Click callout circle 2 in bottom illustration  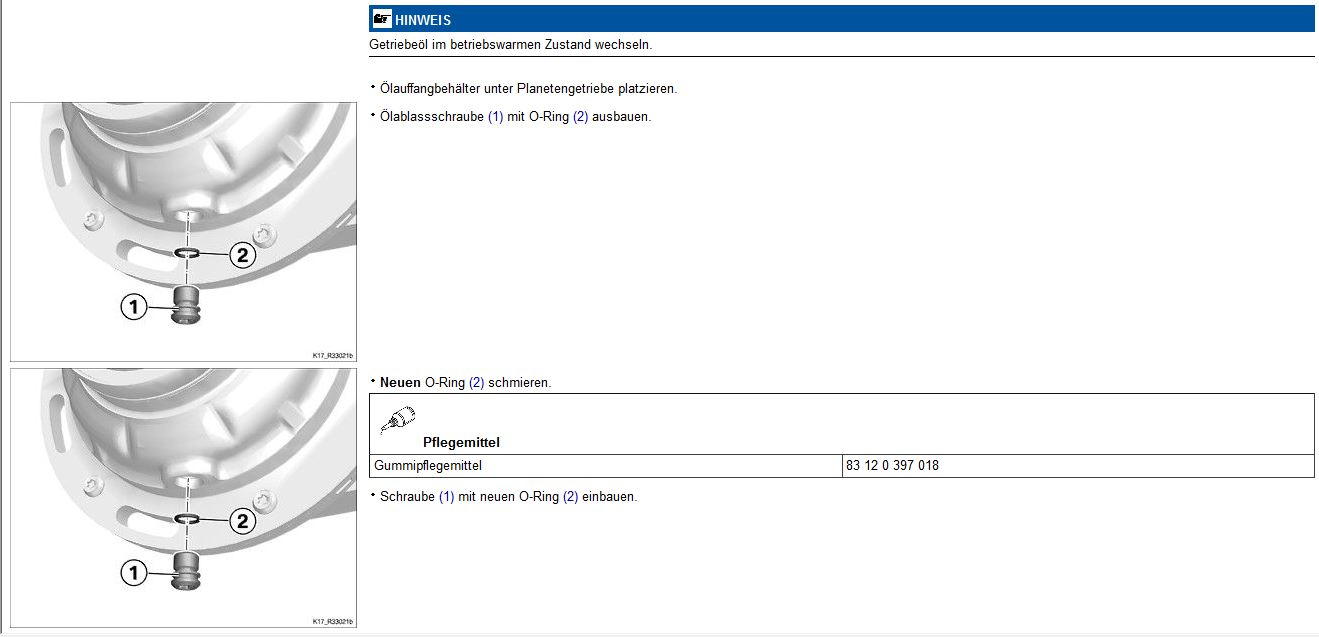[243, 521]
